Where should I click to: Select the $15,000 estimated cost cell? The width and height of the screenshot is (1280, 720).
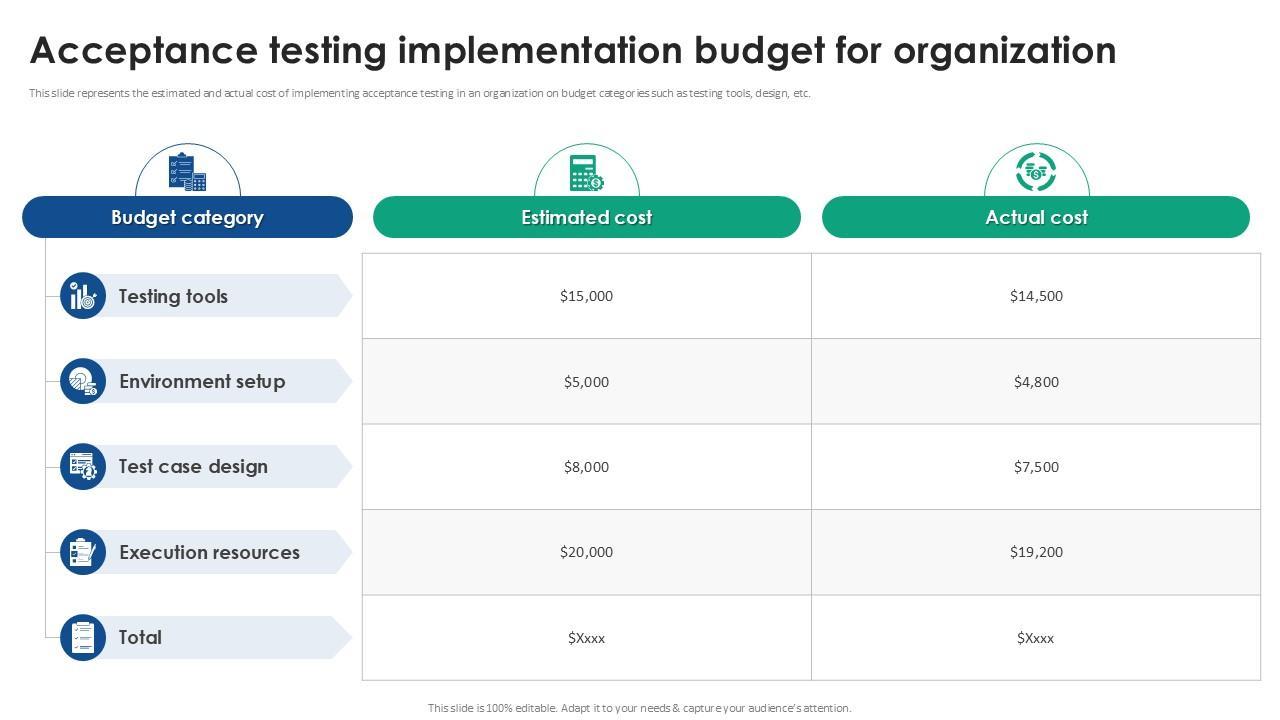tap(586, 296)
